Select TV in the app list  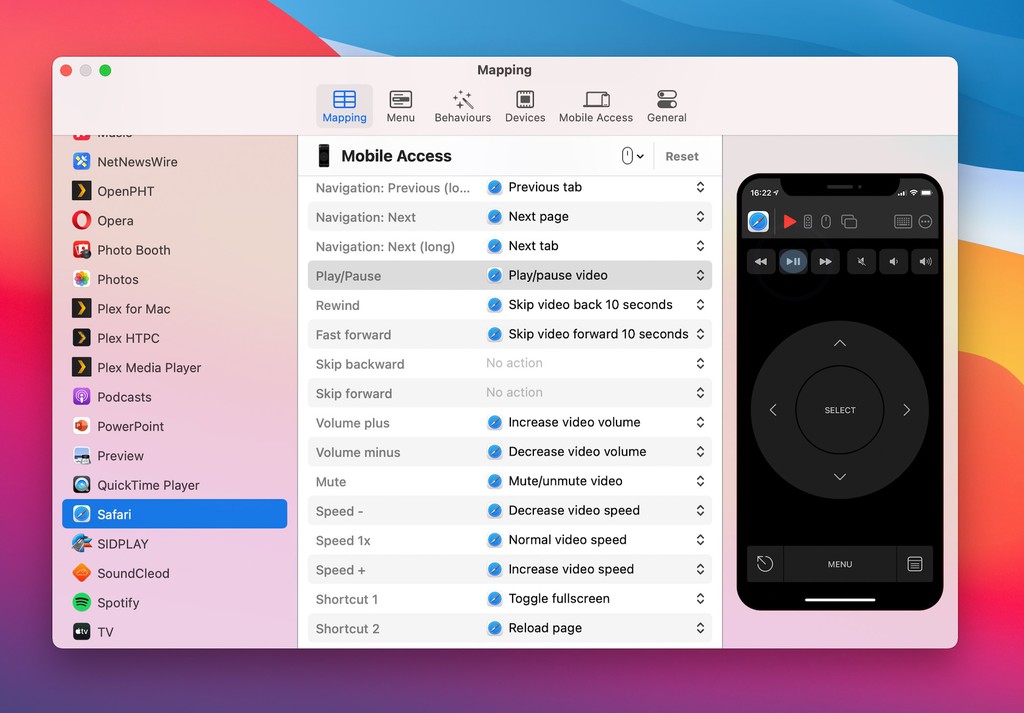[x=174, y=631]
